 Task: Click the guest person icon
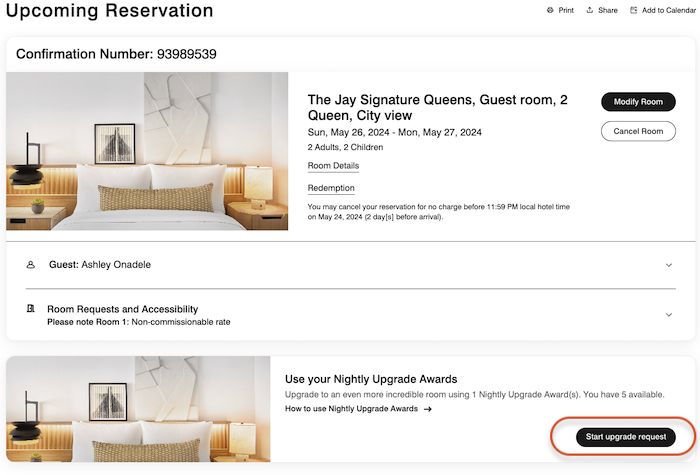[30, 265]
